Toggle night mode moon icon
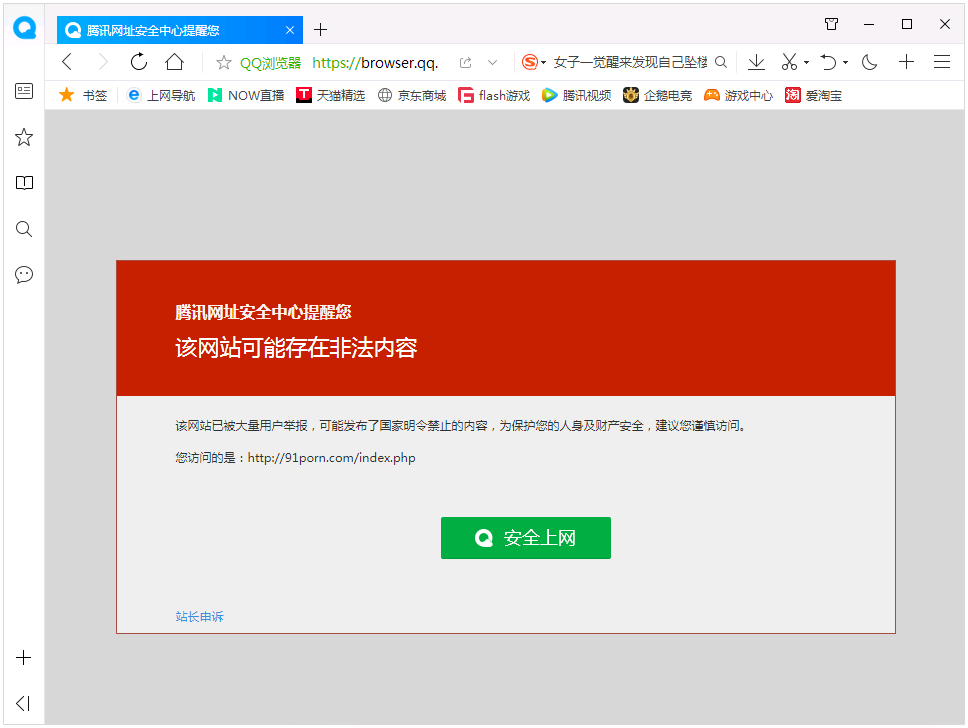Image resolution: width=968 pixels, height=728 pixels. [x=870, y=62]
